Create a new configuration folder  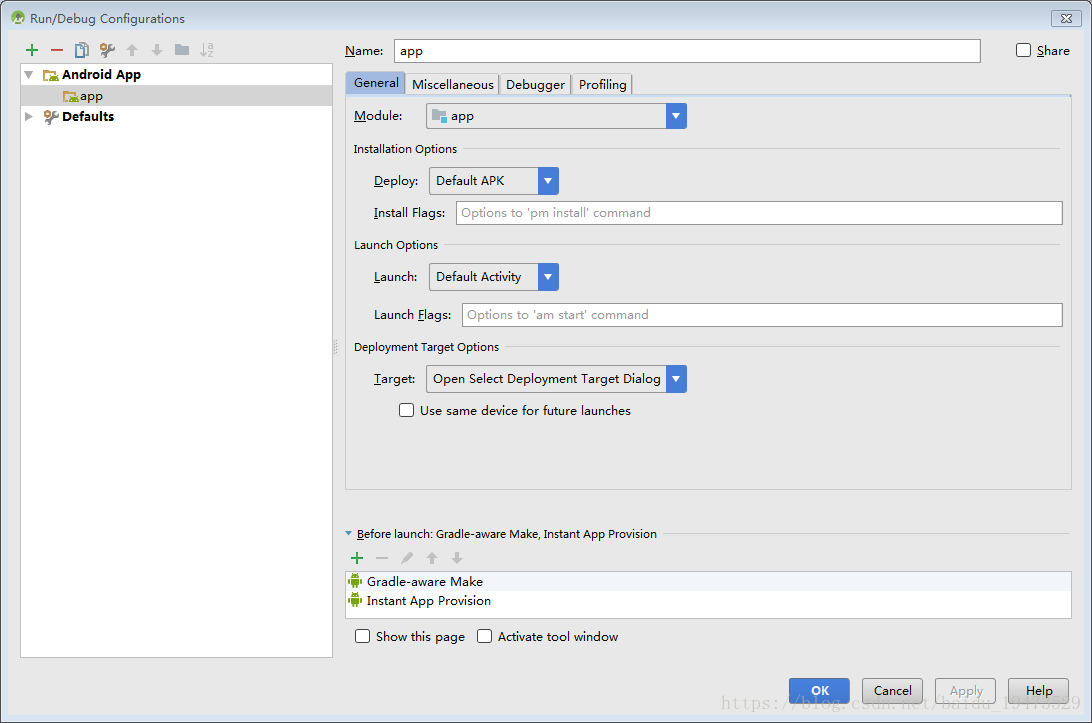[x=183, y=49]
